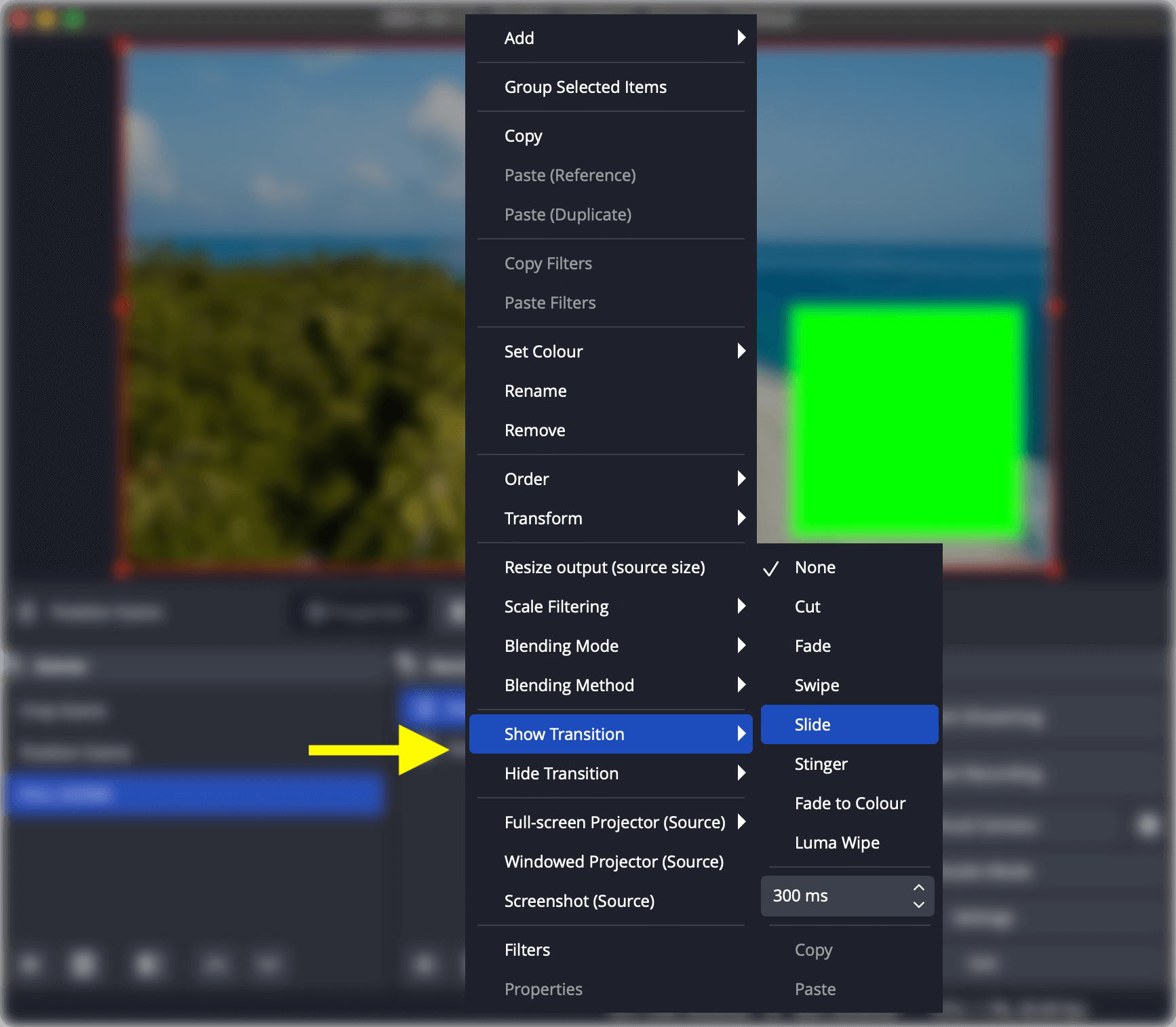Click the down arrow on the duration stepper
The image size is (1176, 1027).
click(x=918, y=905)
